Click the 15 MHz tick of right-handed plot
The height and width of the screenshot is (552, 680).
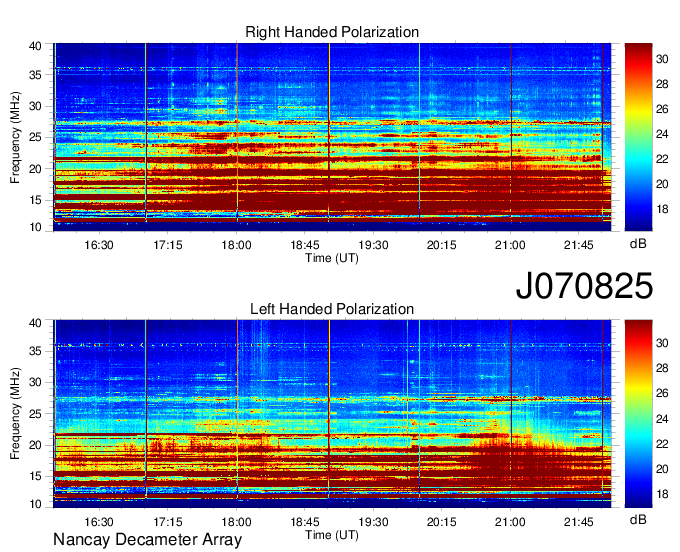35,200
